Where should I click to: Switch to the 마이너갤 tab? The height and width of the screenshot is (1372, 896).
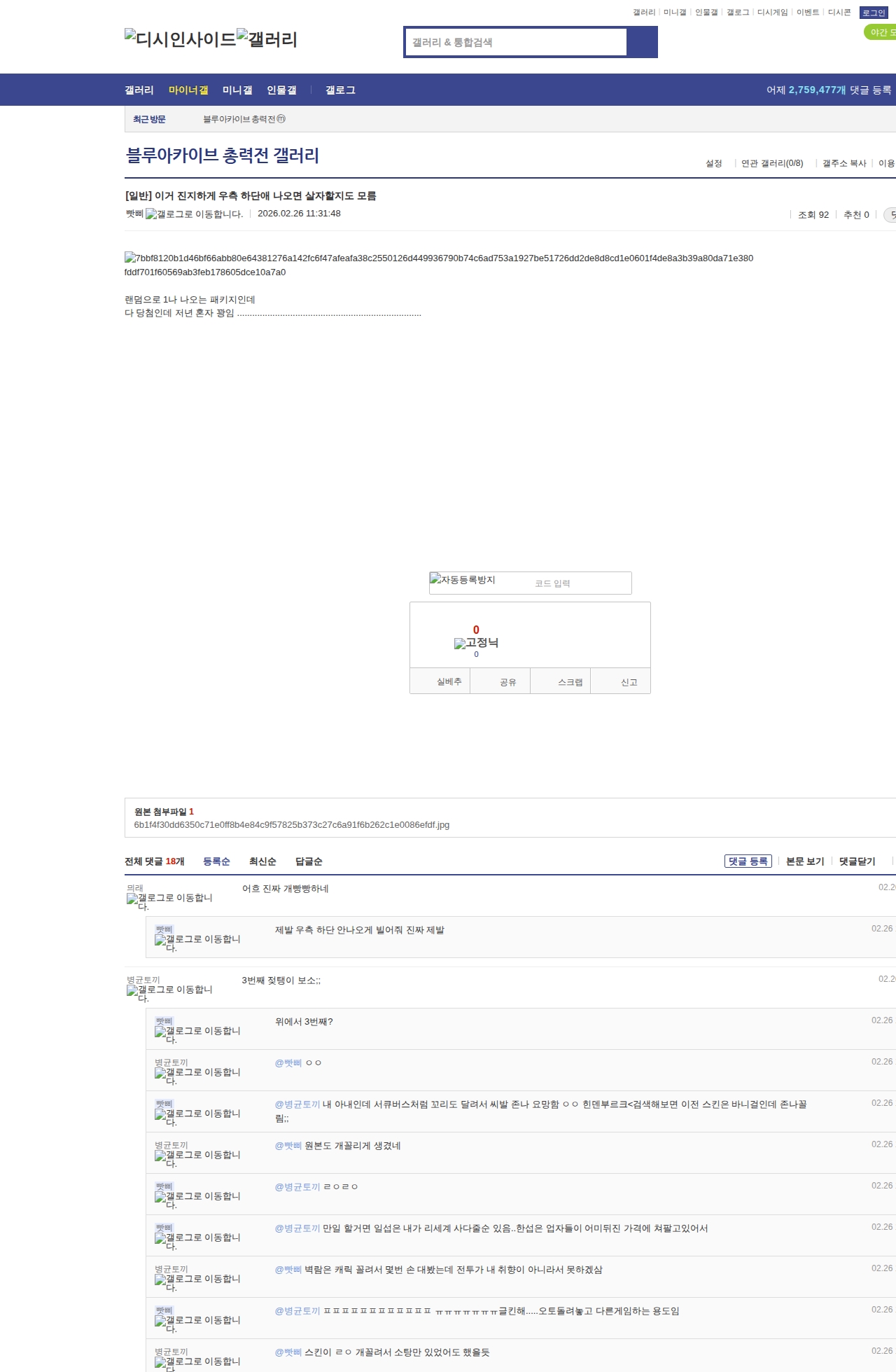click(x=188, y=90)
